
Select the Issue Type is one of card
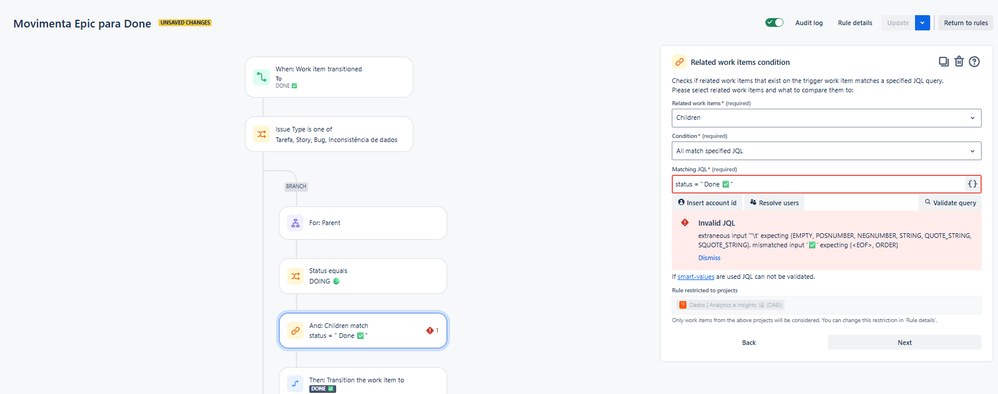click(329, 134)
